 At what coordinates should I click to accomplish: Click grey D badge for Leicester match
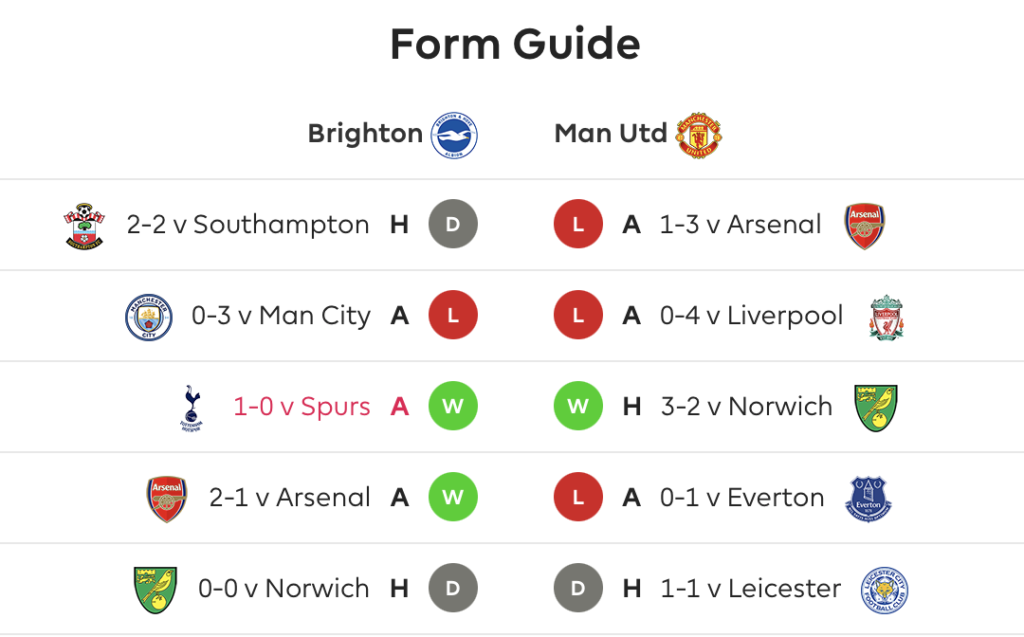click(578, 588)
